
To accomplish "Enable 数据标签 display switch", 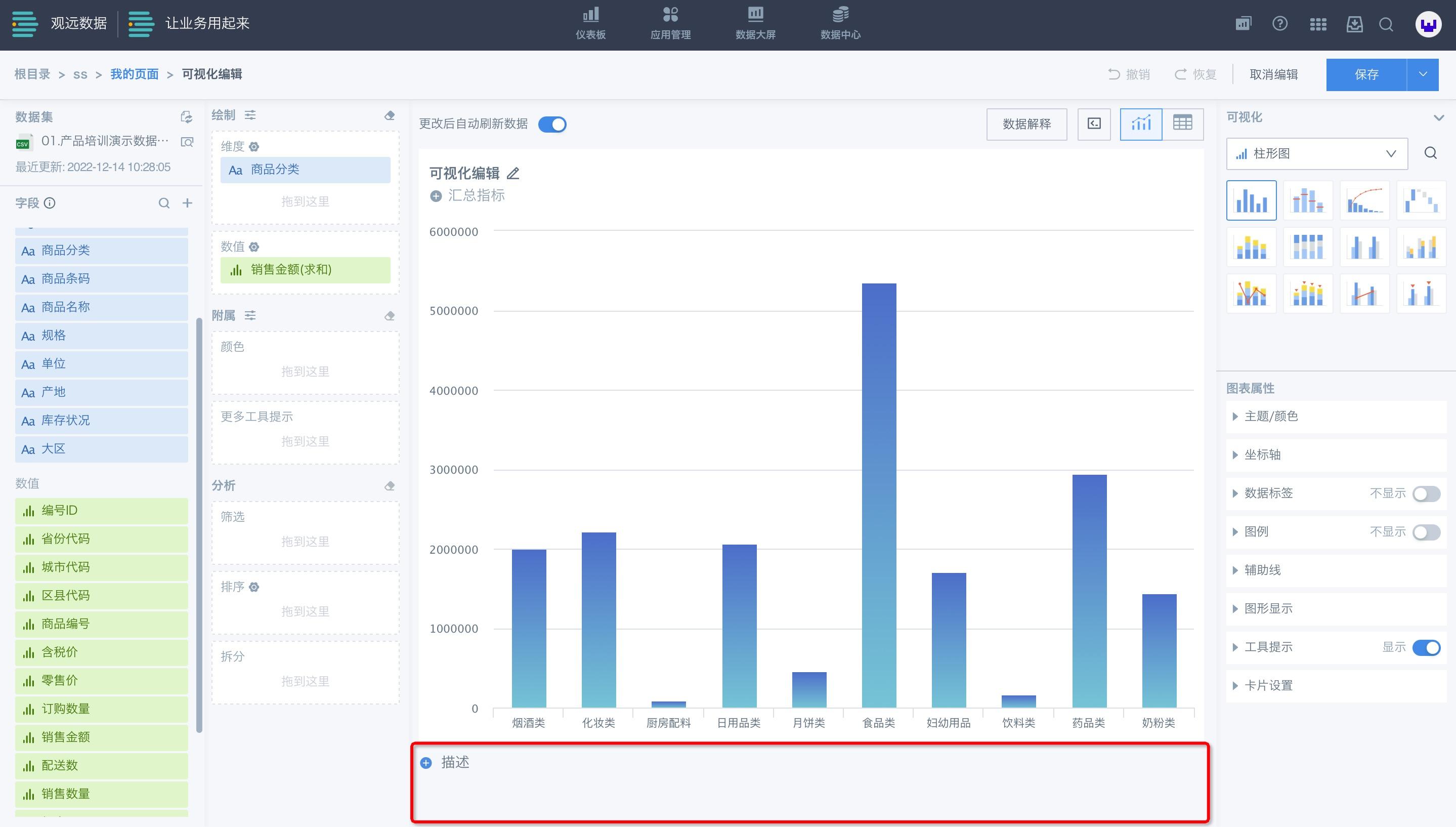I will (1427, 493).
